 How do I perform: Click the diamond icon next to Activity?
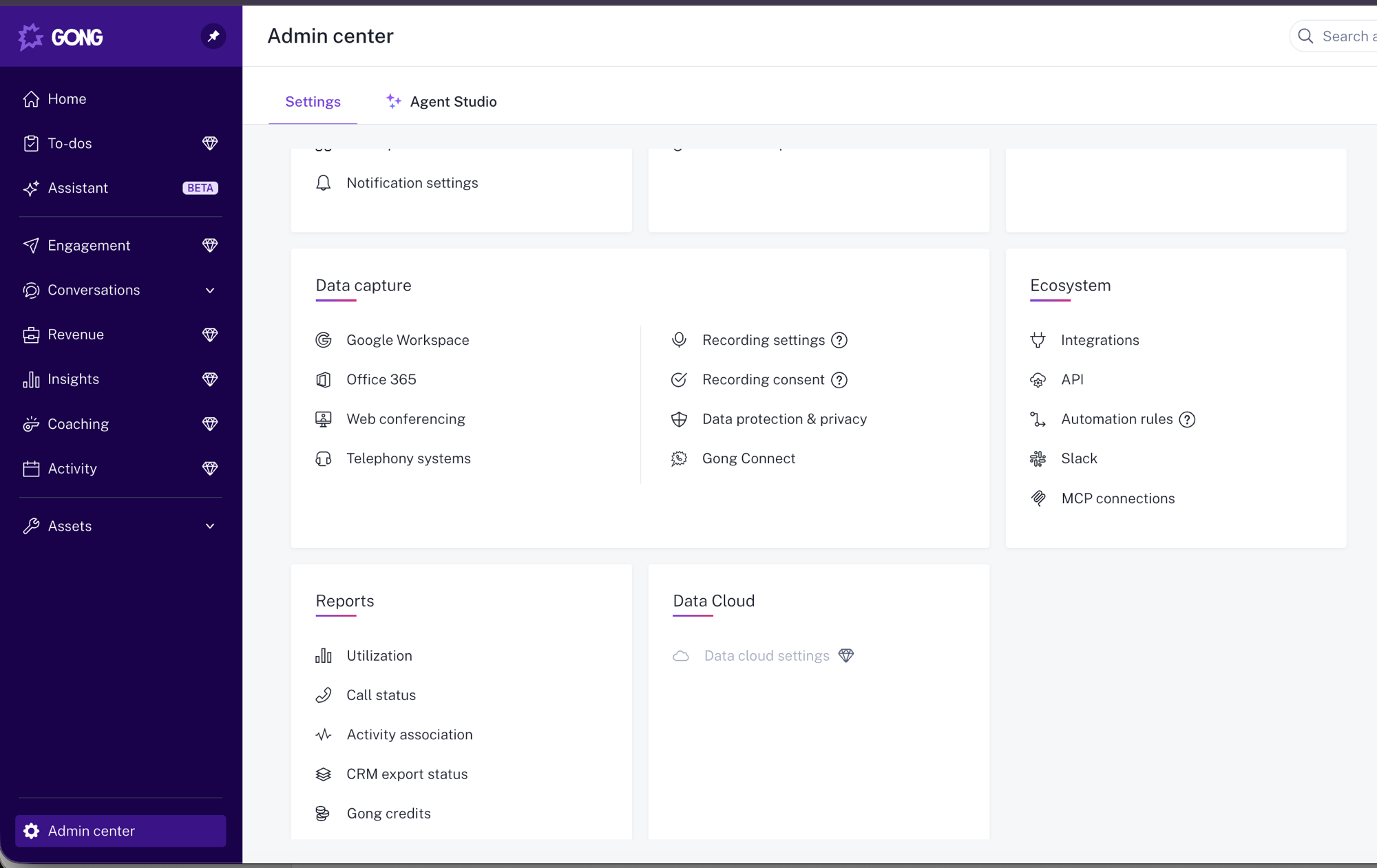tap(210, 469)
